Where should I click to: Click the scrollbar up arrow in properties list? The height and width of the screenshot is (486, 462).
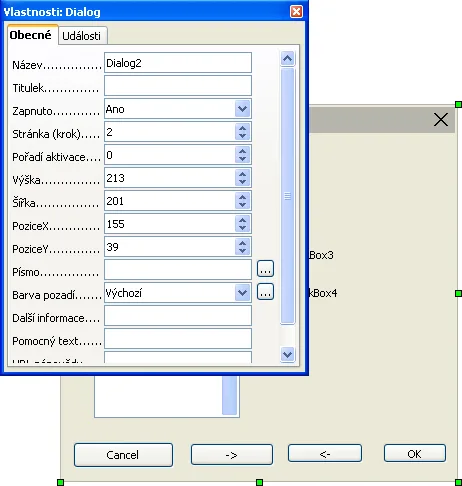click(287, 59)
